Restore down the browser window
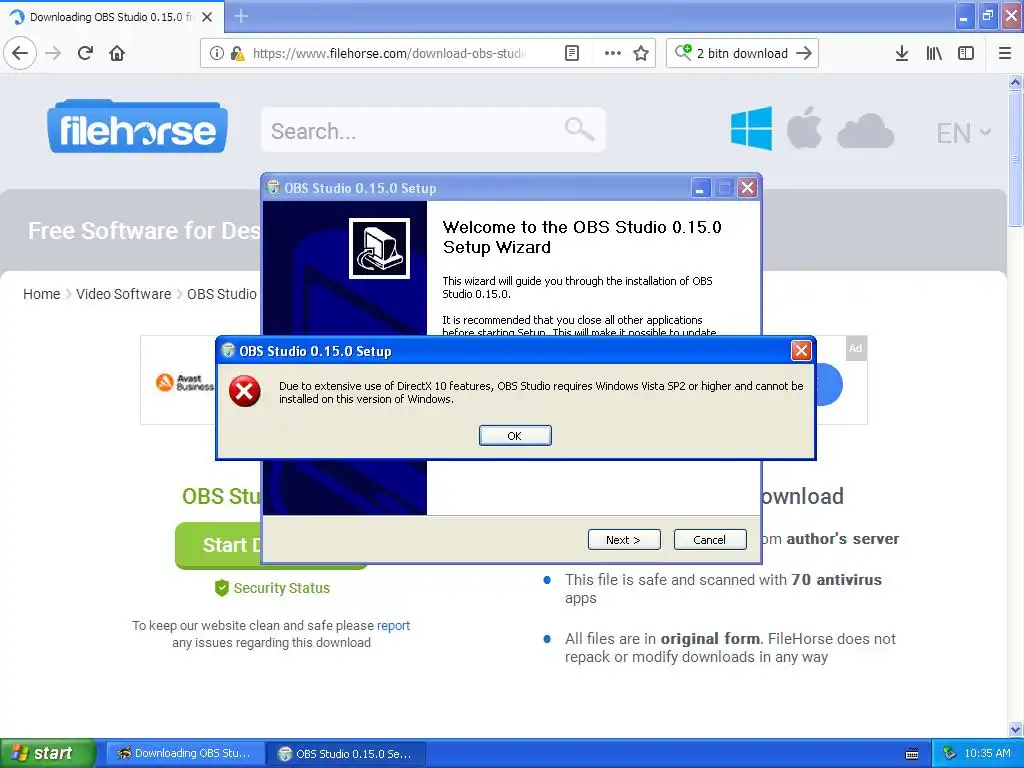Screen dimensions: 1024x768 (987, 16)
